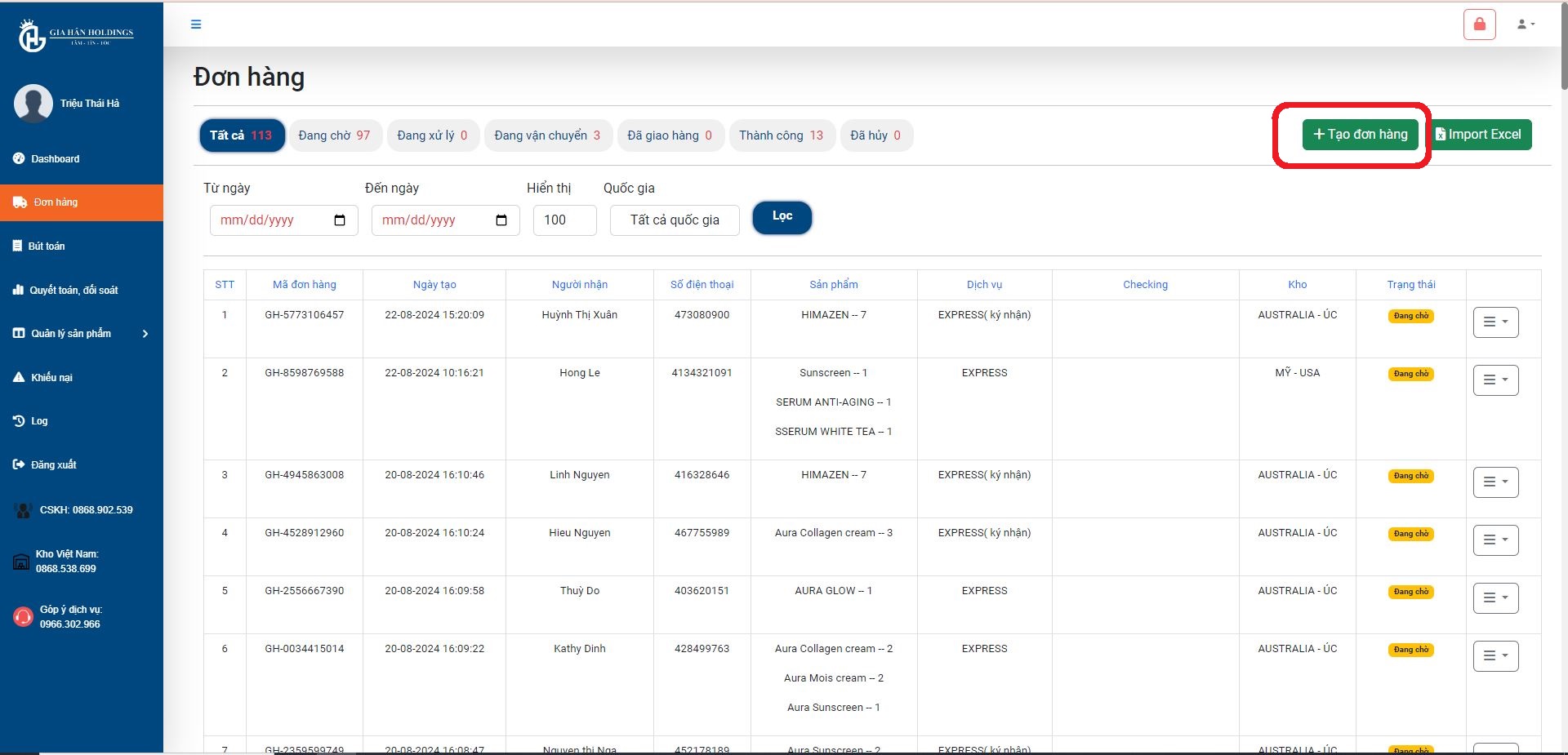1568x755 pixels.
Task: Click the CSKH phone contact icon
Action: coord(22,510)
